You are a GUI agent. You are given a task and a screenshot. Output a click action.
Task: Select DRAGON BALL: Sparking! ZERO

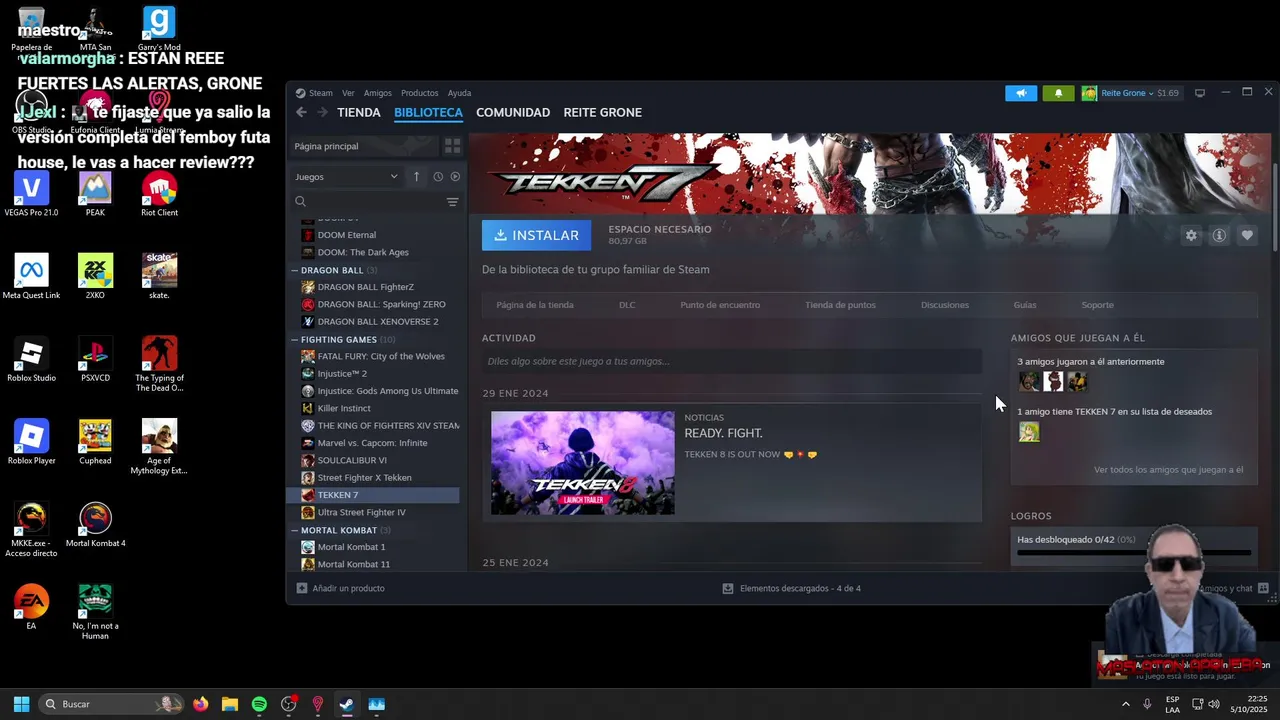coord(380,304)
